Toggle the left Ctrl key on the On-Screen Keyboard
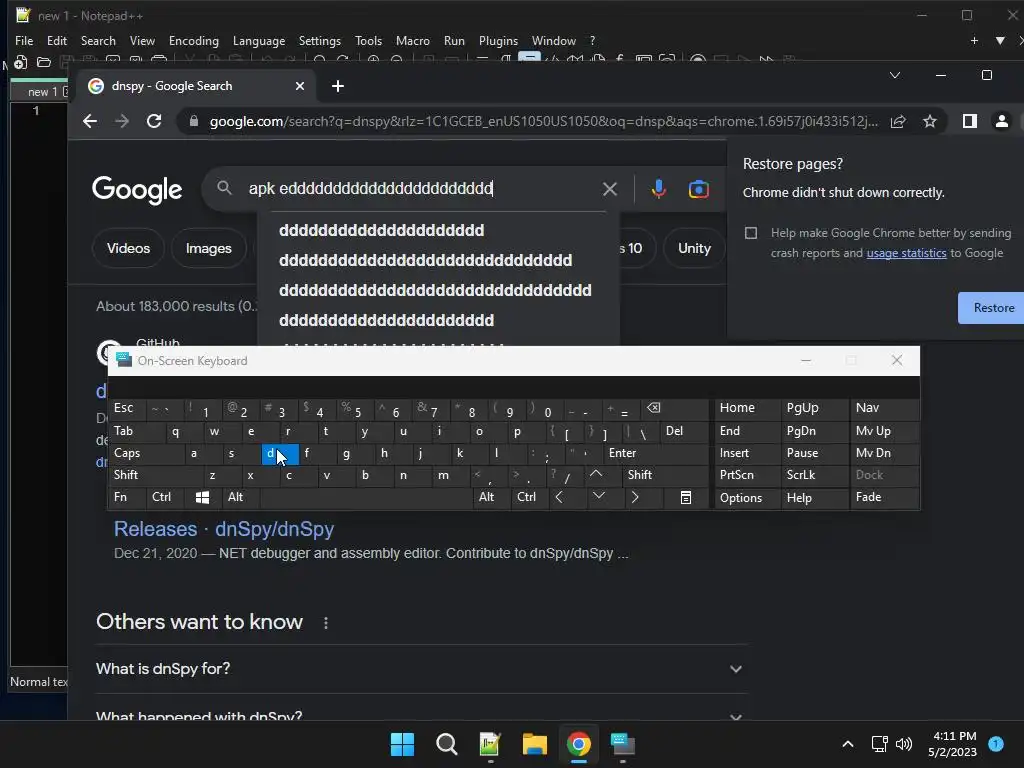Viewport: 1024px width, 768px height. pos(165,498)
